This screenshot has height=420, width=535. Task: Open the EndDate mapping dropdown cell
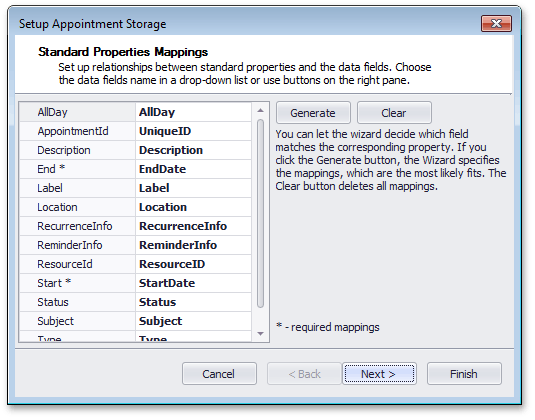tap(193, 169)
